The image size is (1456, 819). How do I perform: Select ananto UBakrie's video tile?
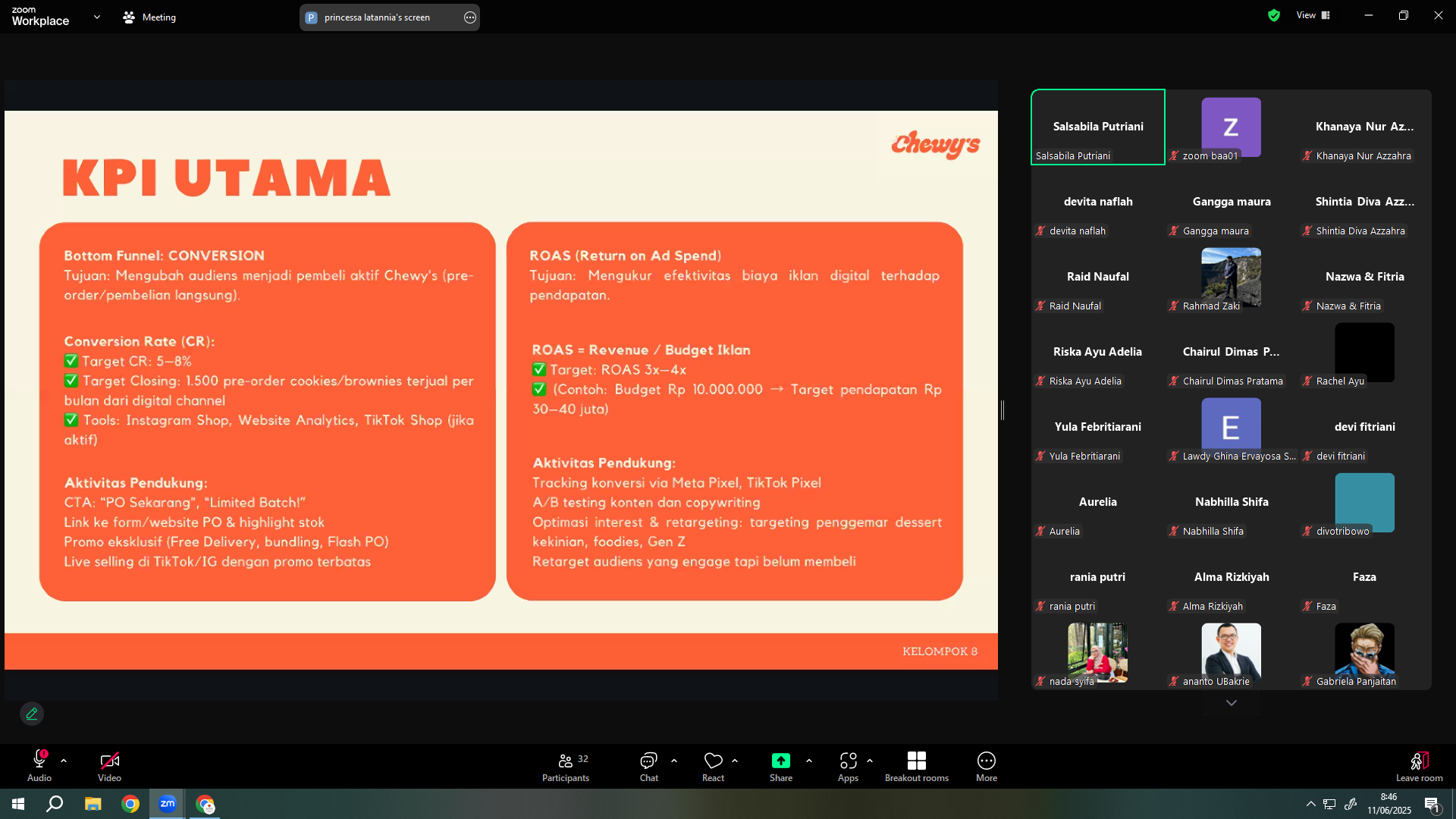click(1232, 652)
